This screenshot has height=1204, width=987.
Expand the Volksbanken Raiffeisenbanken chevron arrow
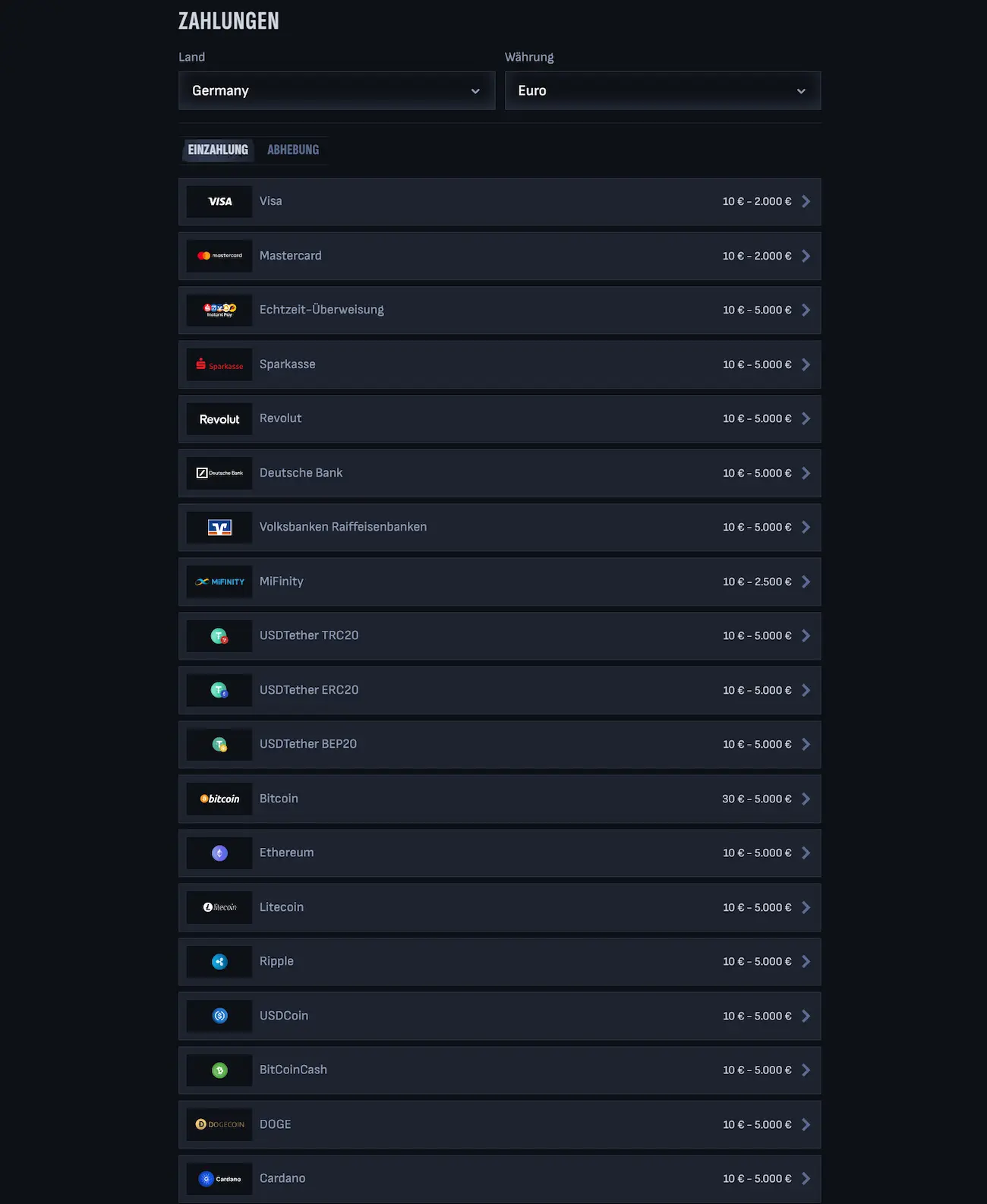tap(806, 527)
